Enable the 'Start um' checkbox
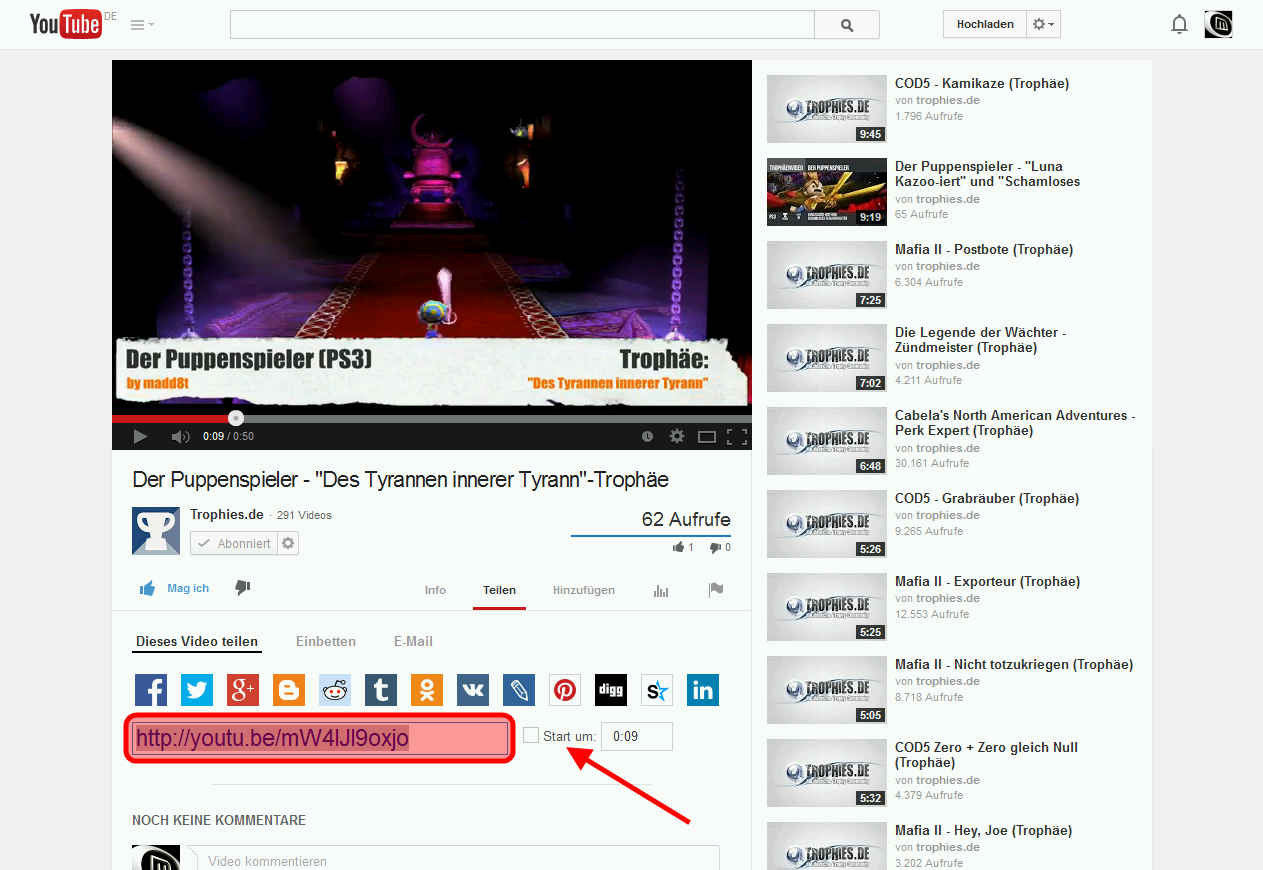The height and width of the screenshot is (870, 1263). [x=530, y=735]
